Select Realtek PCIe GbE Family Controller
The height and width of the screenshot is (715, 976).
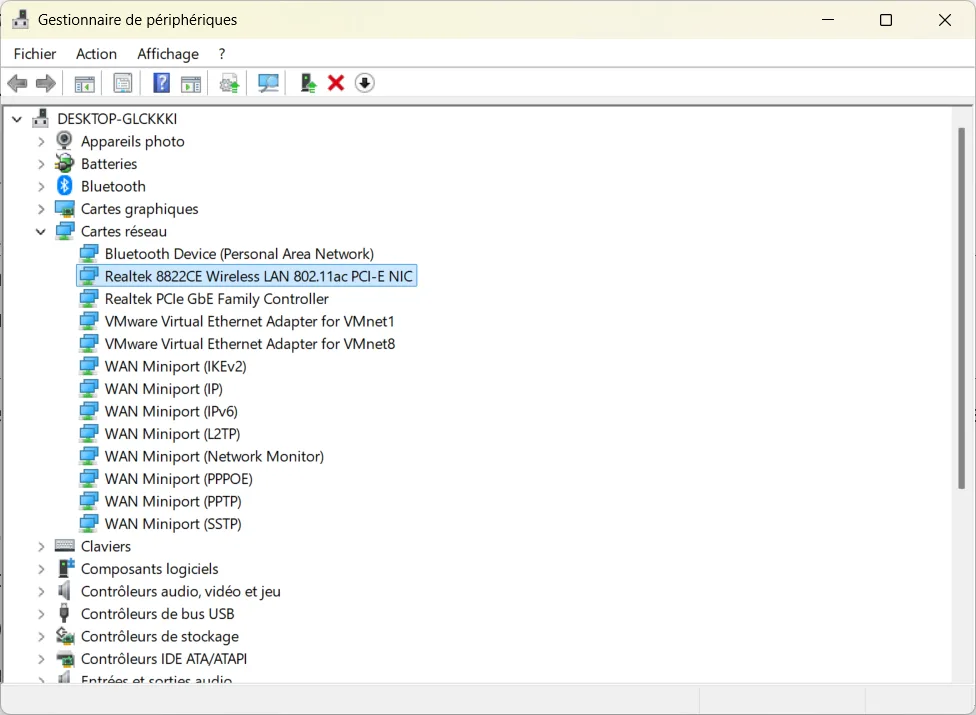(x=216, y=299)
